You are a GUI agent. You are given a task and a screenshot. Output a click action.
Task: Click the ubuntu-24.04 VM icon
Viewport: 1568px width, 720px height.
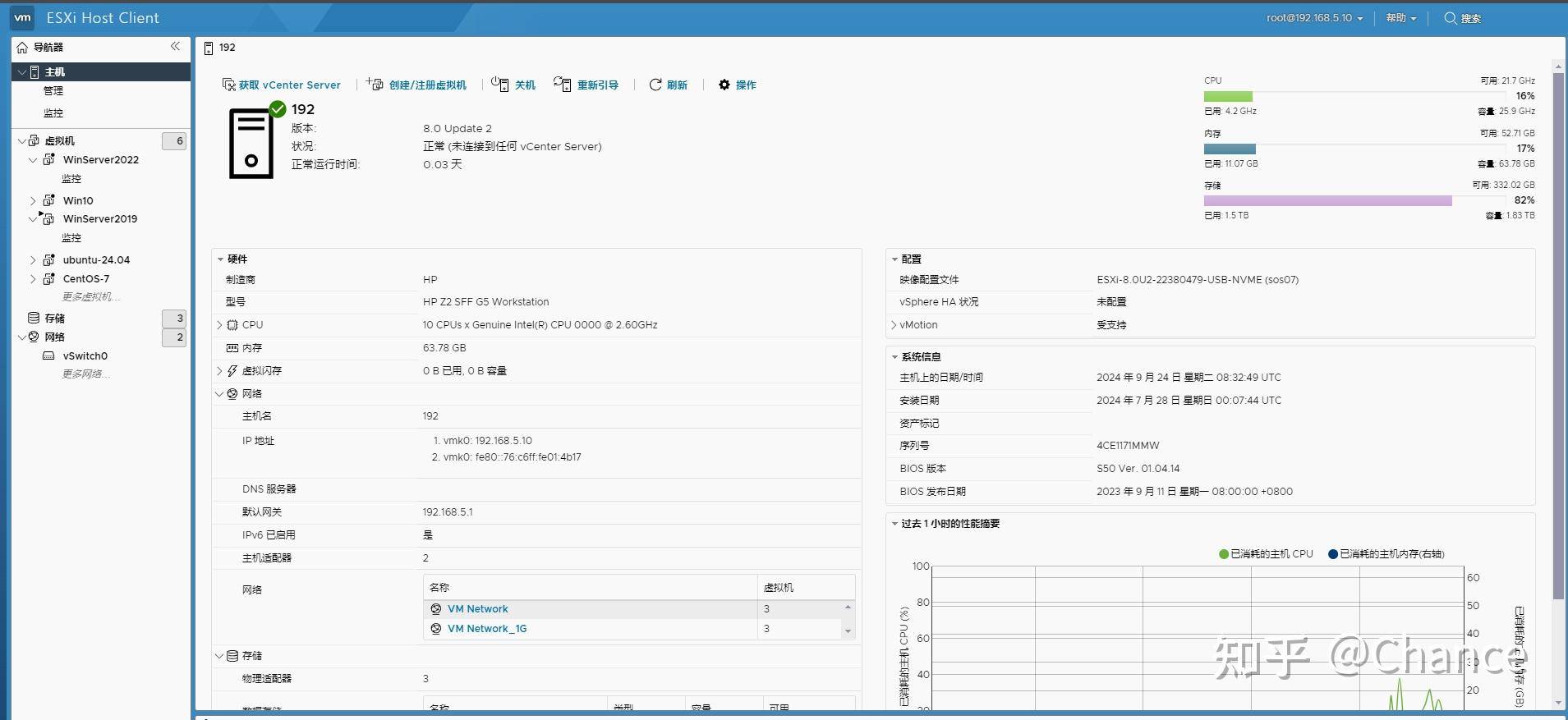(x=49, y=259)
